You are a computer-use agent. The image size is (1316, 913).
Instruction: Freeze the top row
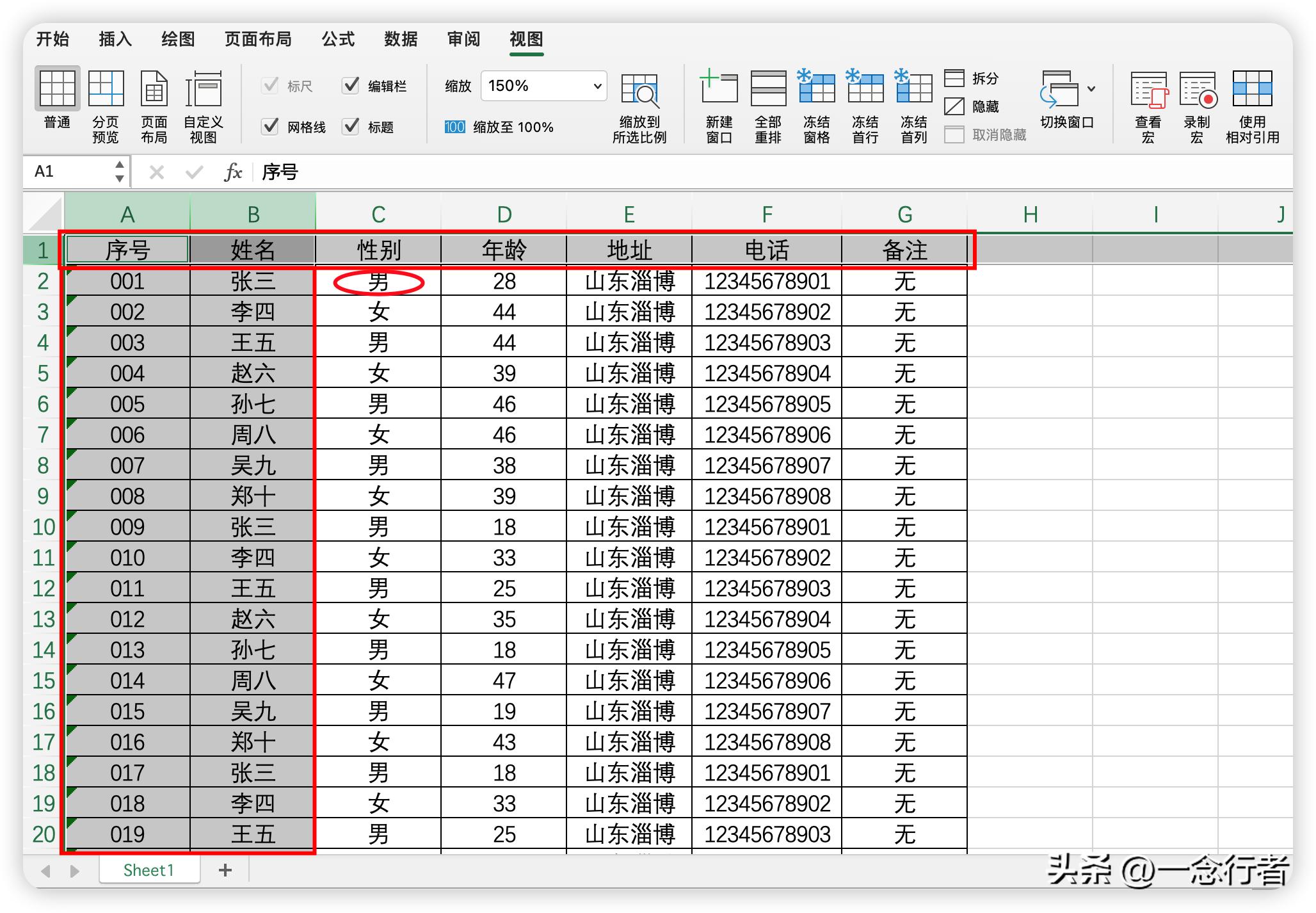[x=865, y=88]
